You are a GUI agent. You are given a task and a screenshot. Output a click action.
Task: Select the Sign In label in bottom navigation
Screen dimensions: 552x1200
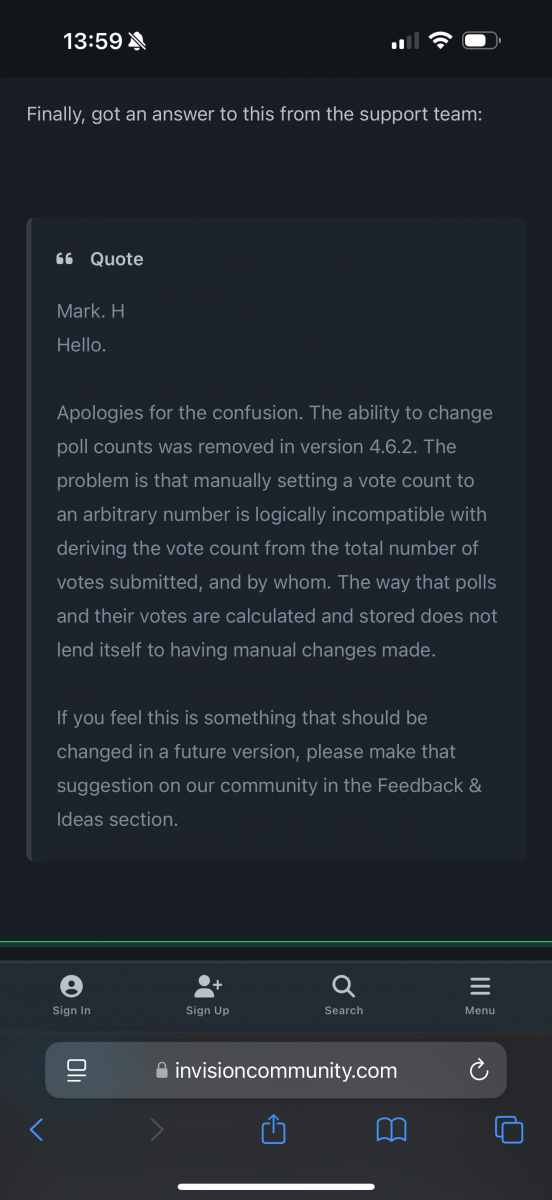[x=71, y=1011]
